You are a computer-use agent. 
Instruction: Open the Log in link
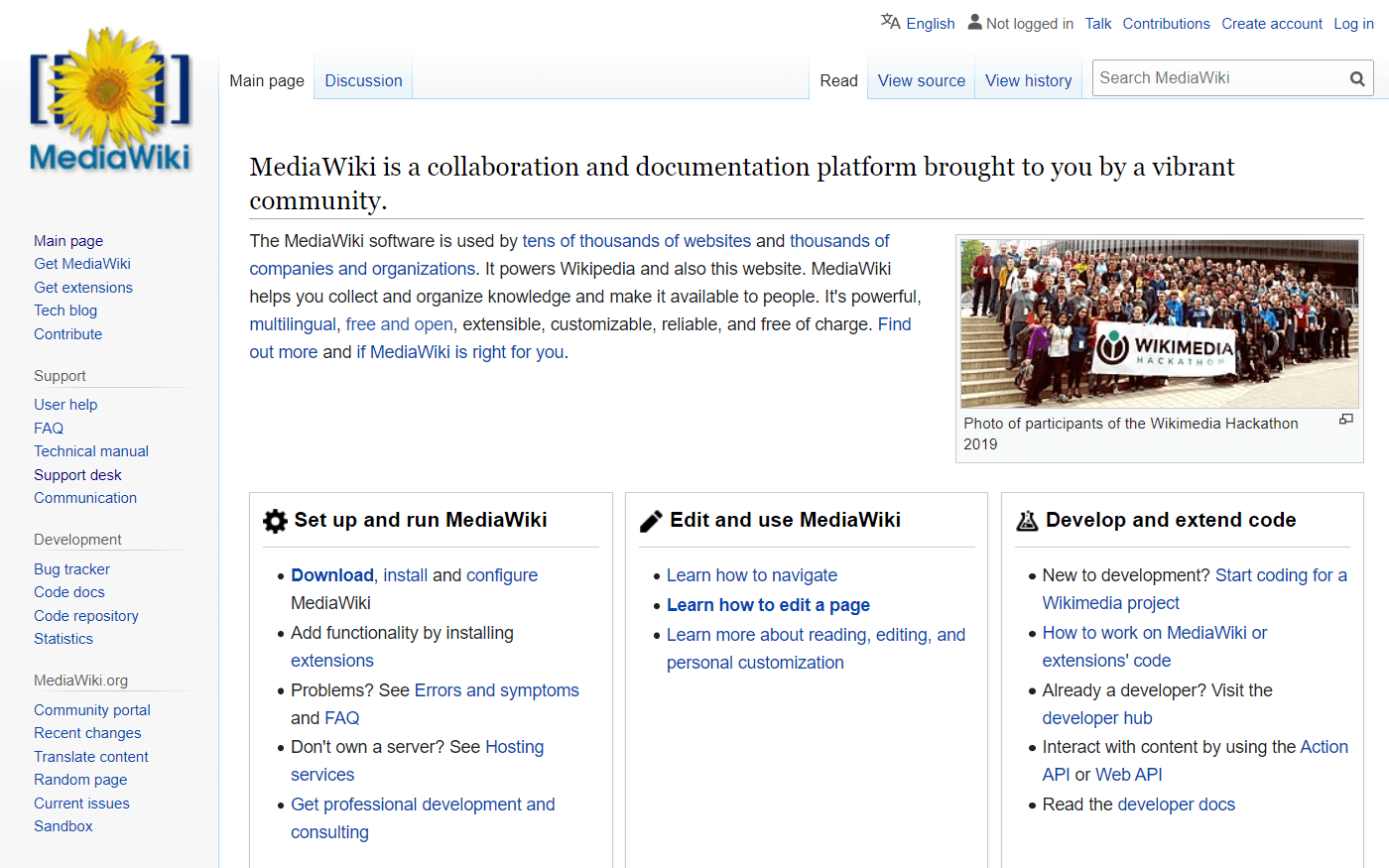tap(1353, 23)
